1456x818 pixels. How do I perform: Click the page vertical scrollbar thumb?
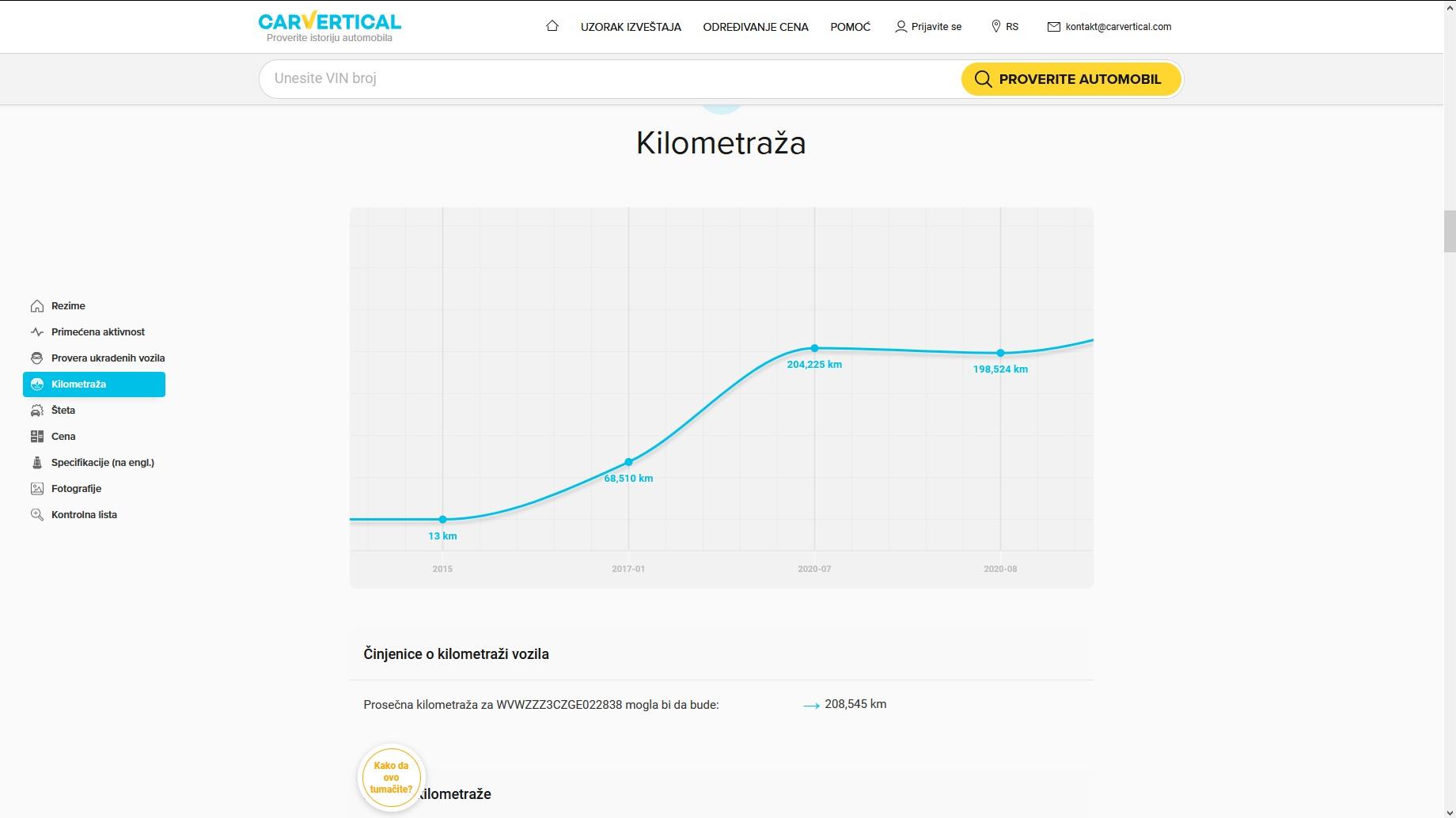coord(1450,232)
